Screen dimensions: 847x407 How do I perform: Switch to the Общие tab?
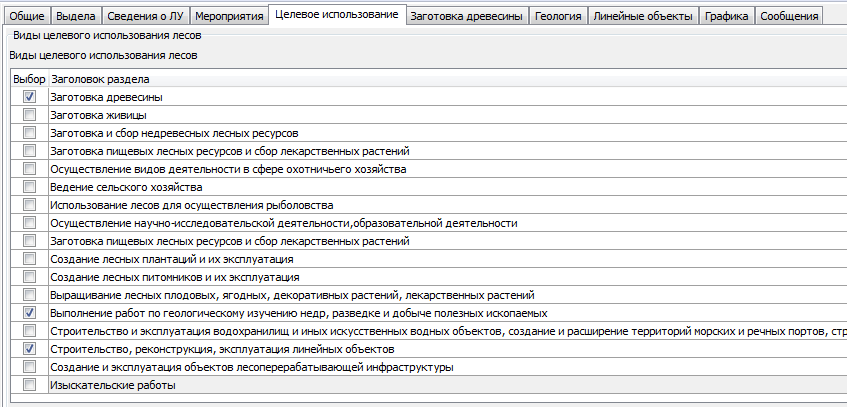(27, 16)
